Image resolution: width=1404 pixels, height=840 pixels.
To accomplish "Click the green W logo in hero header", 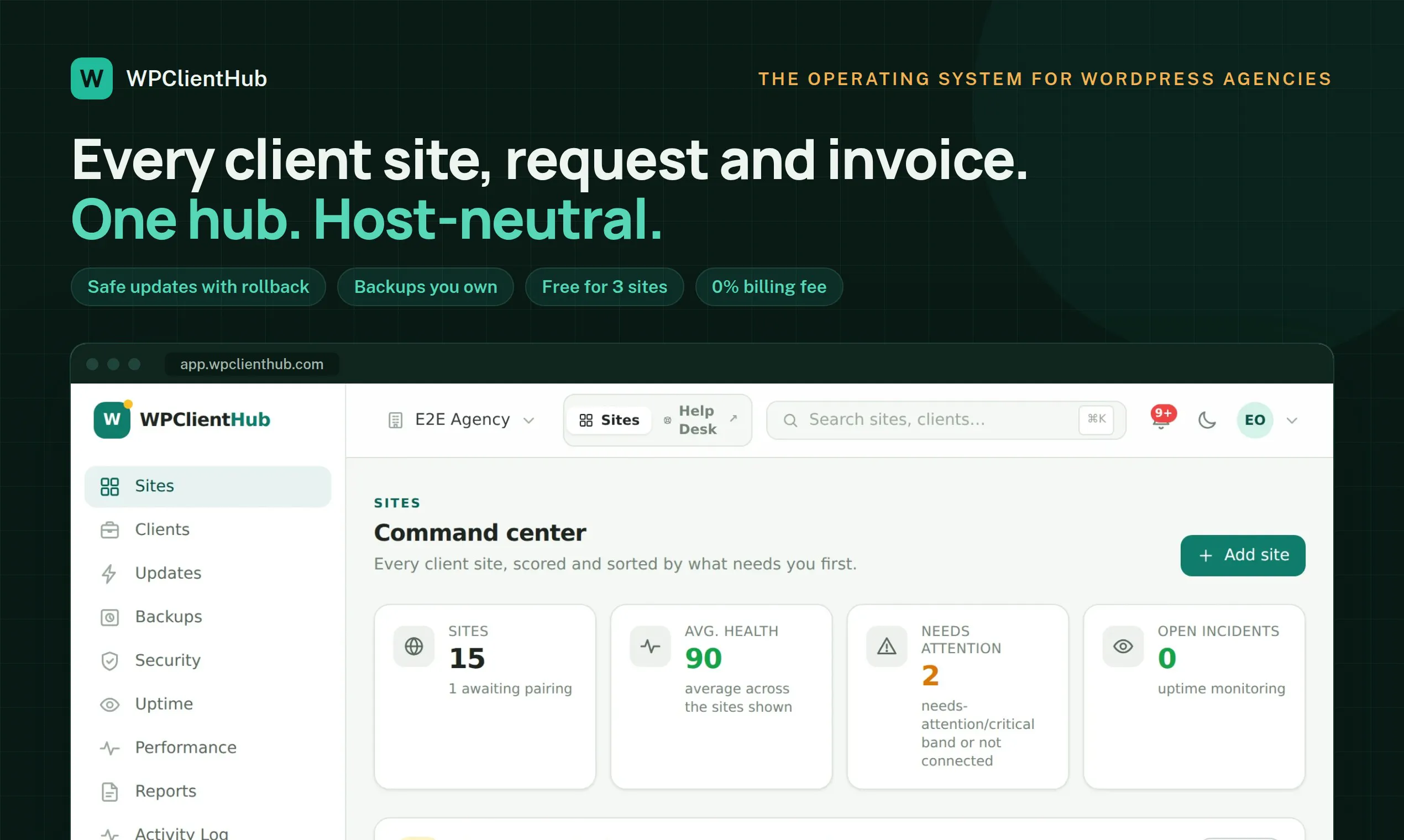I will coord(92,78).
